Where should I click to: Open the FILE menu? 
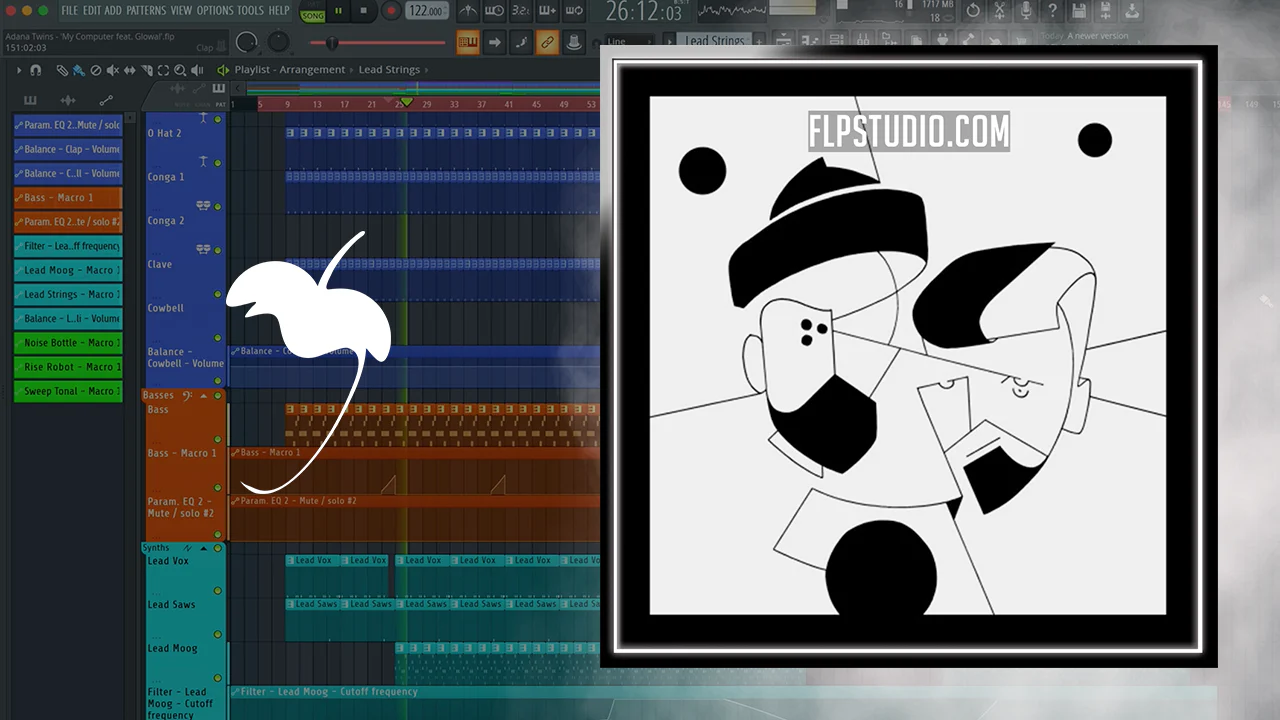coord(69,11)
